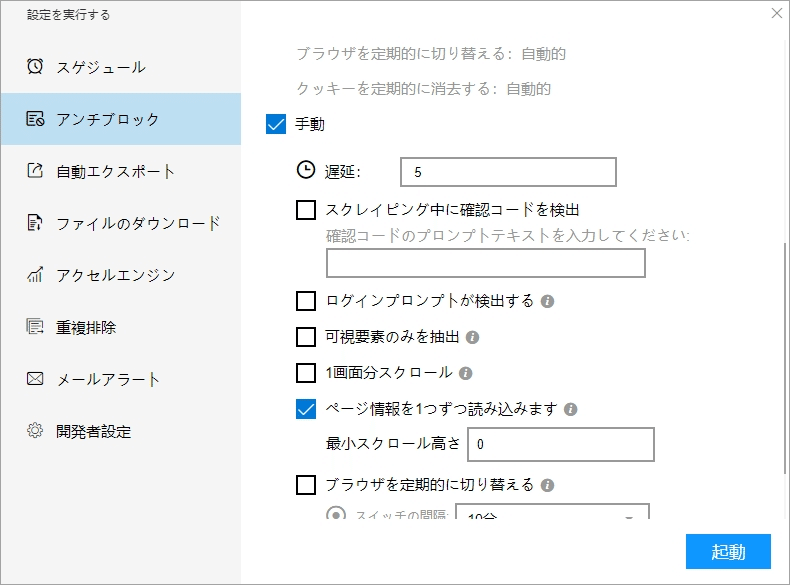Disable ページ情報を1つずつ読み込みます checkbox
The width and height of the screenshot is (790, 585).
(x=307, y=409)
